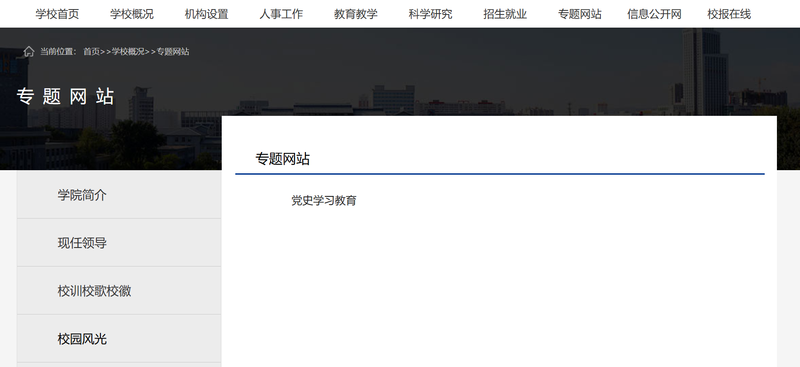The width and height of the screenshot is (800, 367).
Task: Select 机构设置 from the top menu
Action: pos(206,14)
